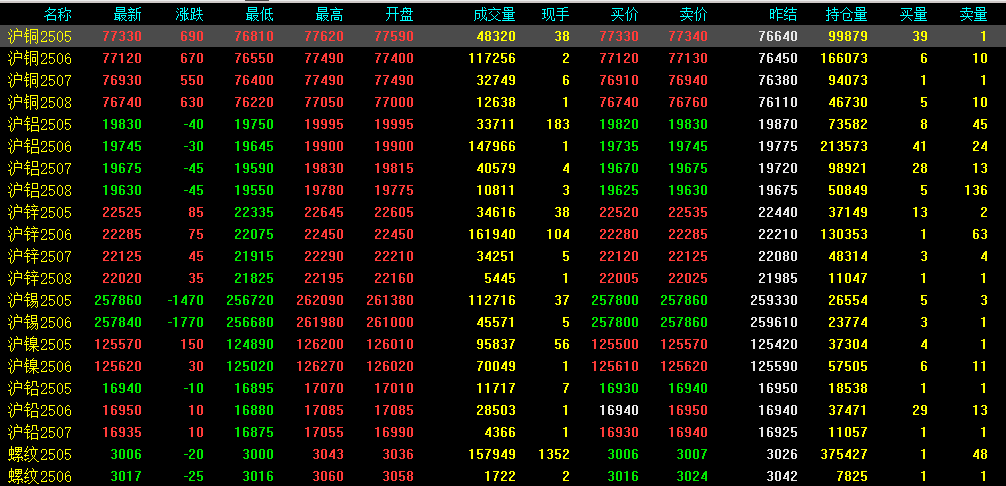Image resolution: width=1006 pixels, height=486 pixels.
Task: Sort by 成交量 column header
Action: pyautogui.click(x=494, y=14)
